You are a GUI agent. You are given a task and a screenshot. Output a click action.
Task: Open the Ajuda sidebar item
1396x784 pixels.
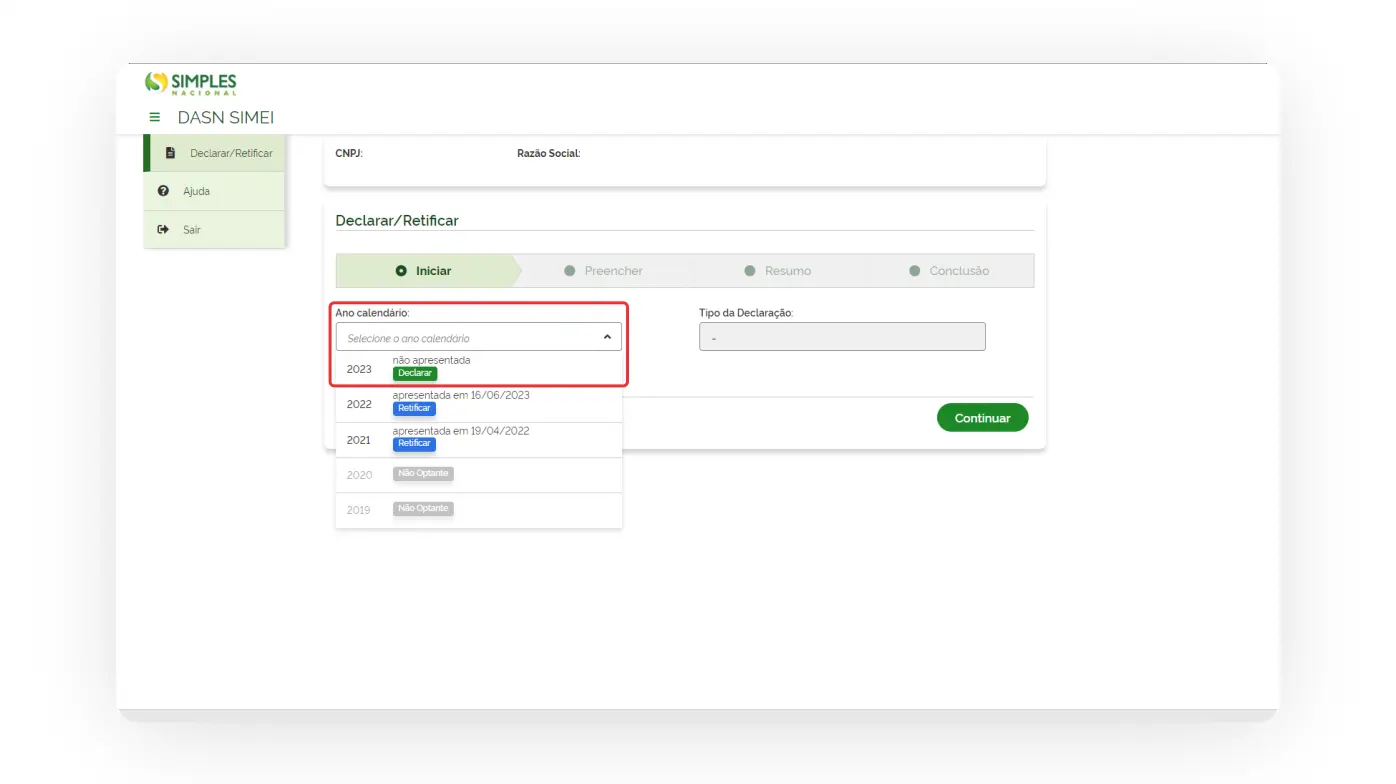196,191
